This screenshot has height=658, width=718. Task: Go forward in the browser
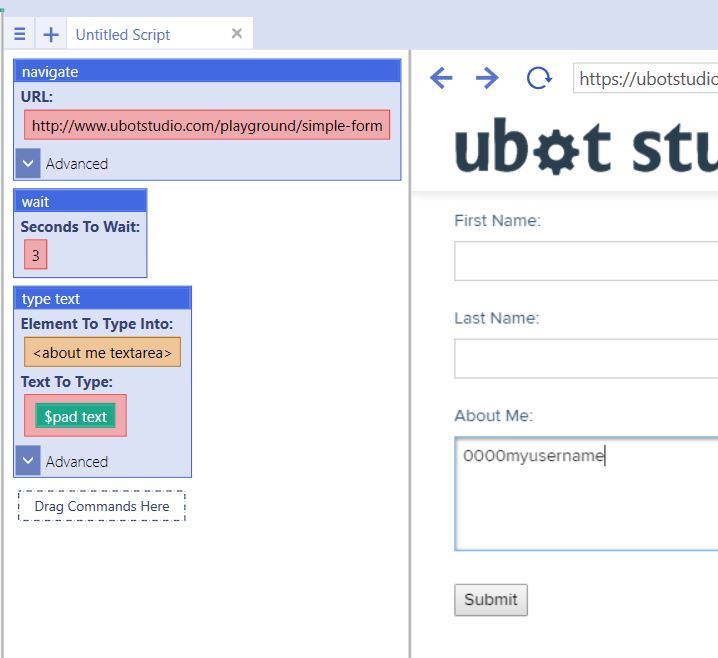click(x=487, y=78)
